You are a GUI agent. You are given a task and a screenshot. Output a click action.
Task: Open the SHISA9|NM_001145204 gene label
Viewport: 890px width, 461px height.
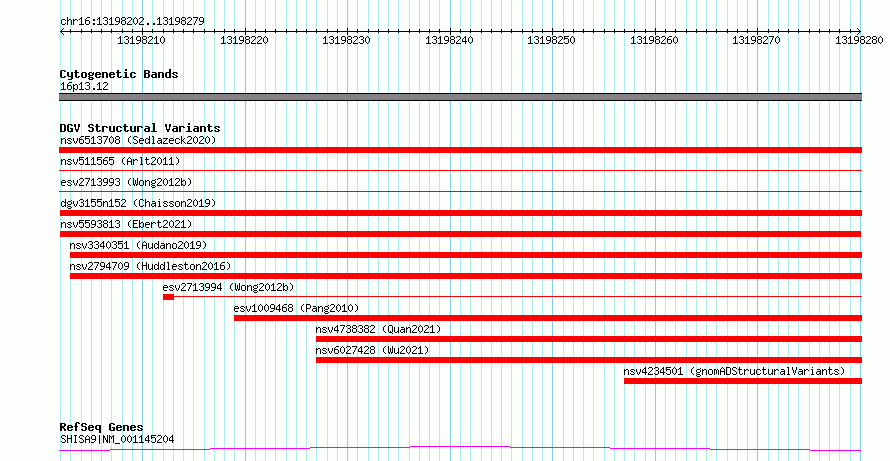[x=117, y=440]
